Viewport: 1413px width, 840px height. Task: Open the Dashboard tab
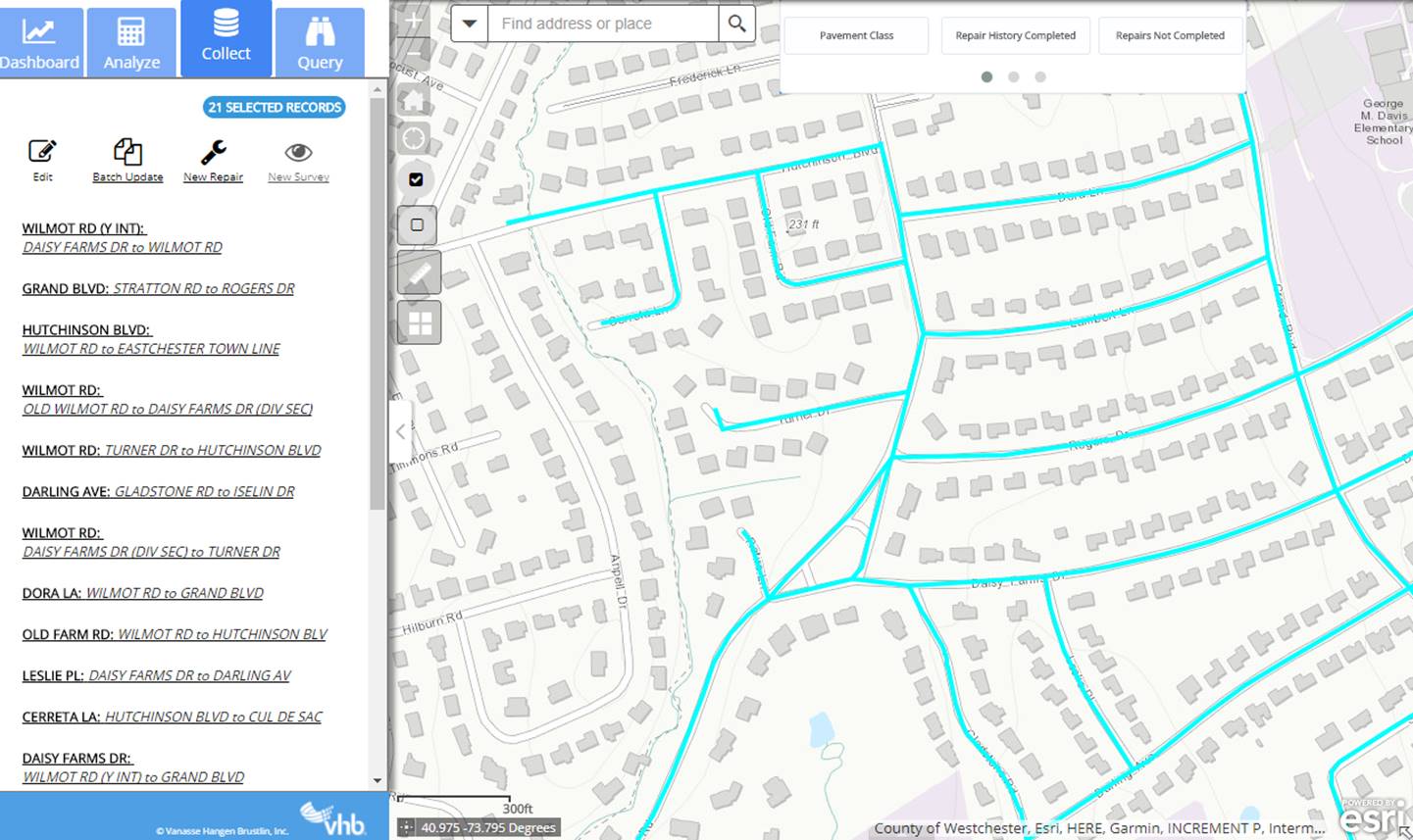click(x=40, y=43)
